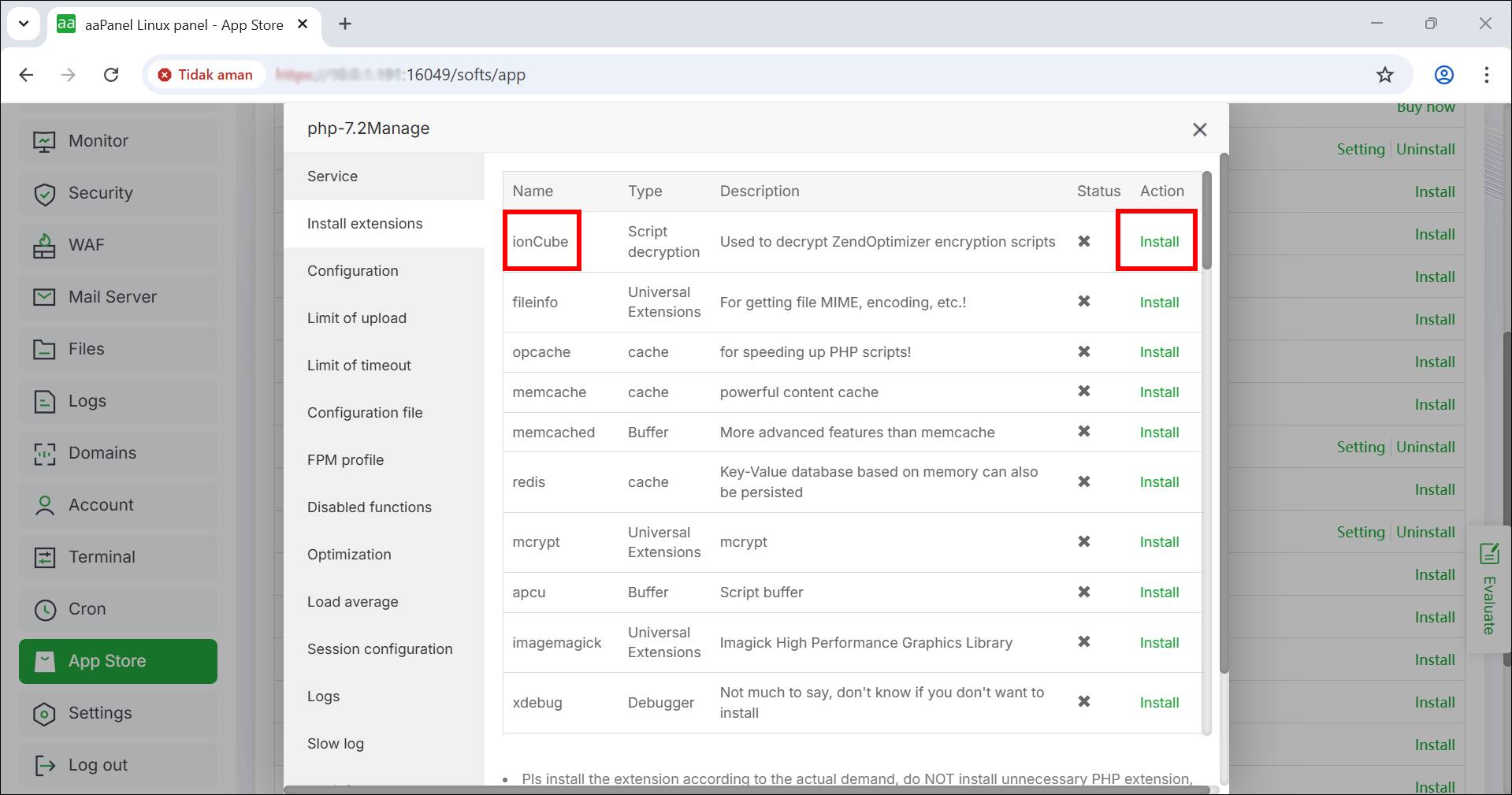1512x795 pixels.
Task: Open the browser tab list dropdown
Action: pyautogui.click(x=24, y=24)
